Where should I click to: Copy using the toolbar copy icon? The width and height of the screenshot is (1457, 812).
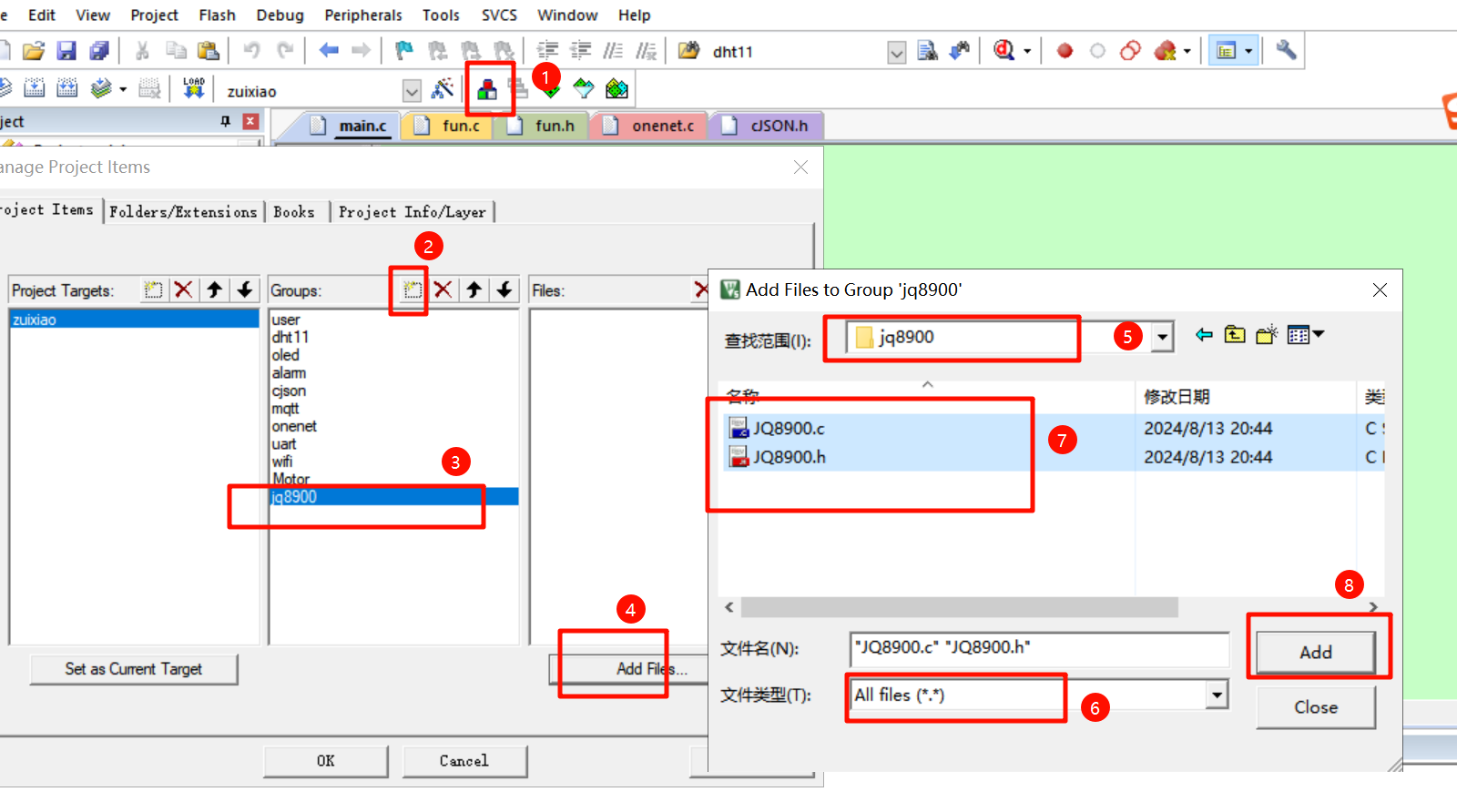point(176,51)
